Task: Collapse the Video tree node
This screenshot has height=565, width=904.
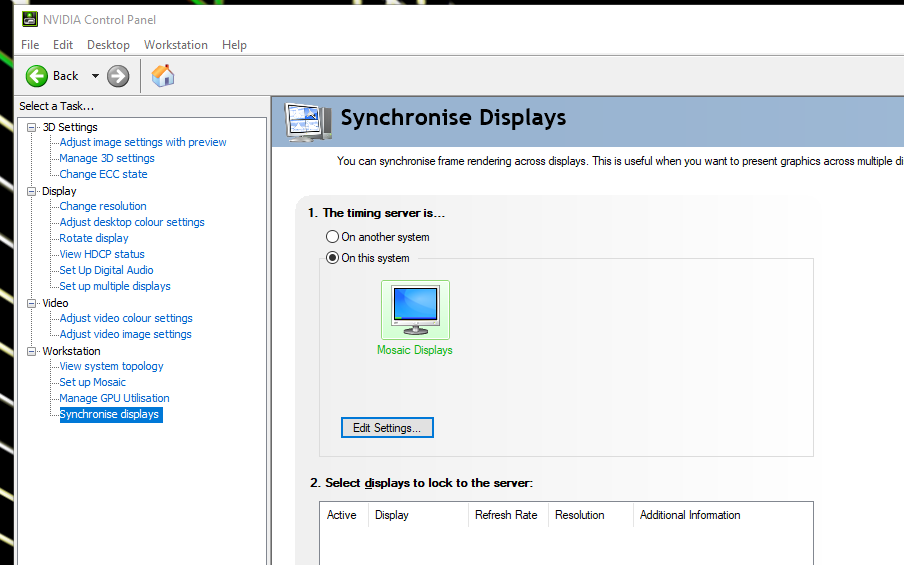Action: click(x=32, y=303)
